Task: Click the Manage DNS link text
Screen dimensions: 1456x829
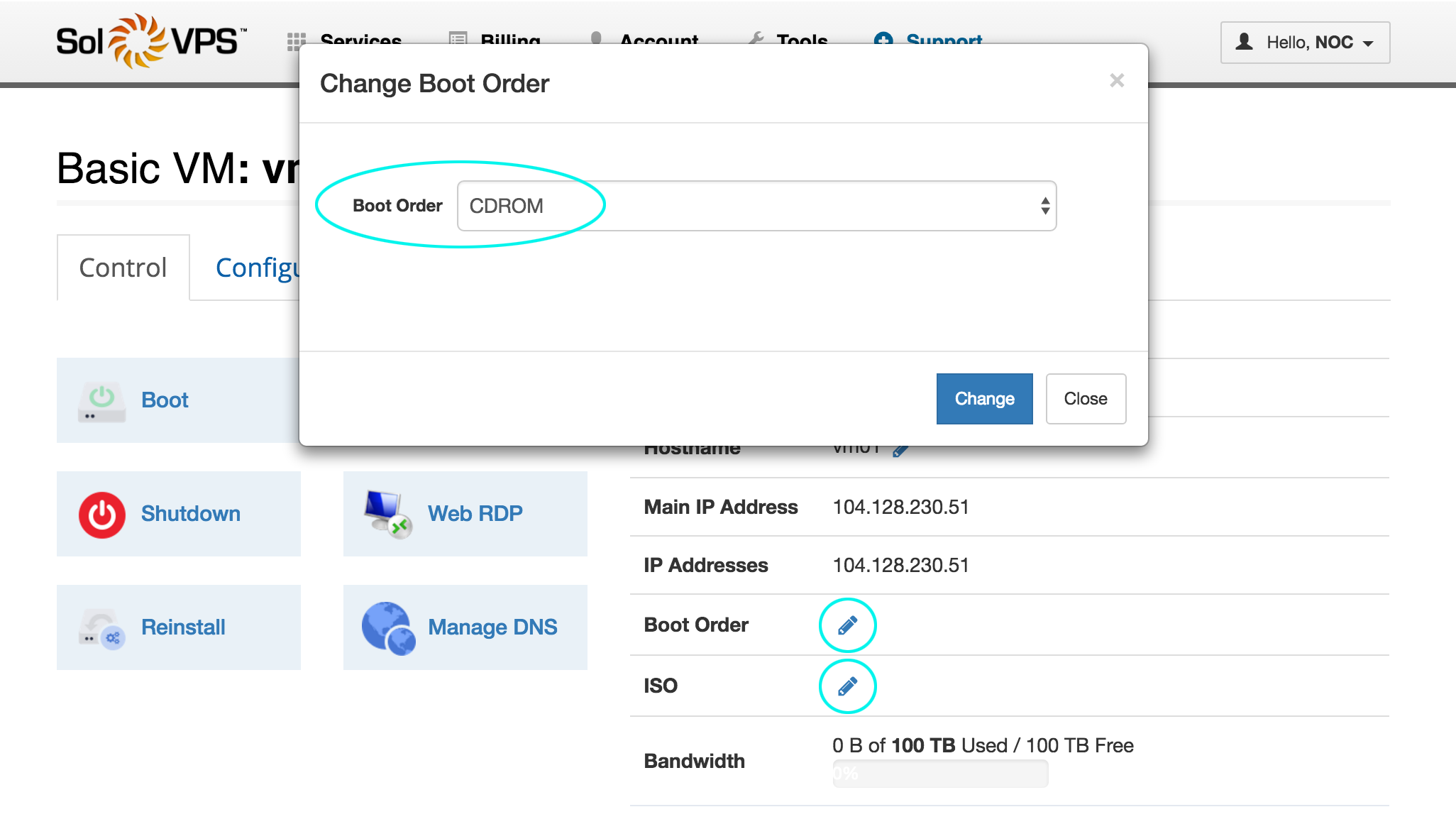Action: point(492,627)
